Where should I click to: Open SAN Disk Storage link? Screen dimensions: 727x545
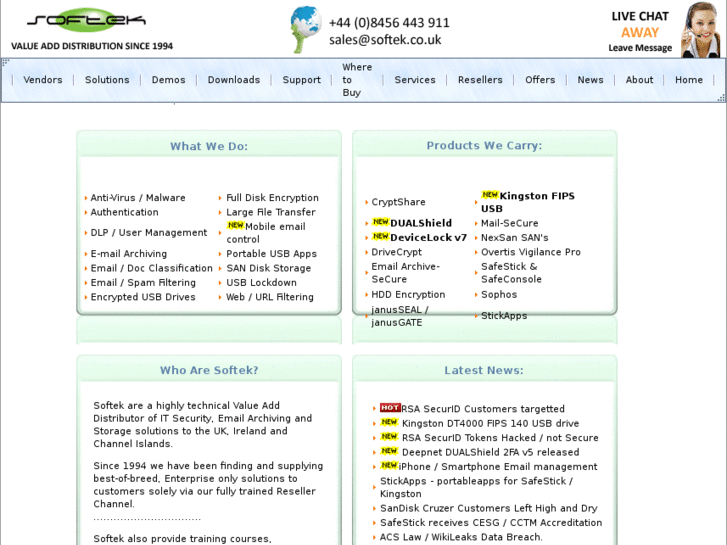coord(268,268)
